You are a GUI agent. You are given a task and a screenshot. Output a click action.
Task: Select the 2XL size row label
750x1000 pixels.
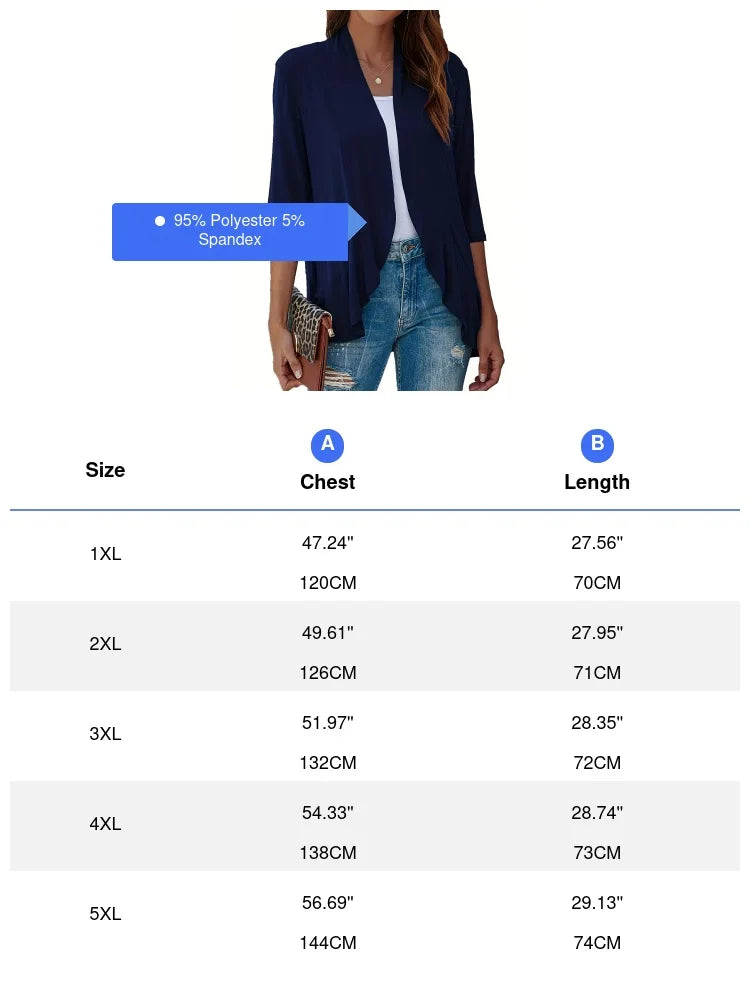pyautogui.click(x=105, y=644)
